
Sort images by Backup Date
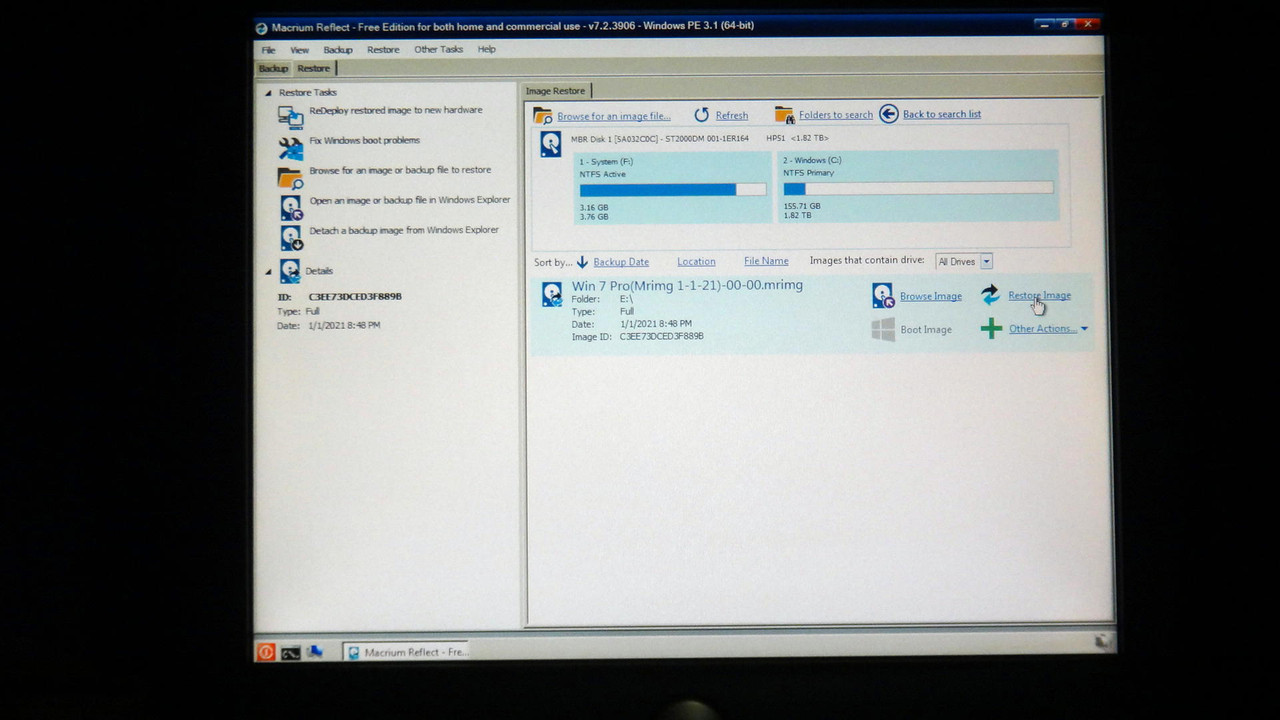pyautogui.click(x=621, y=262)
